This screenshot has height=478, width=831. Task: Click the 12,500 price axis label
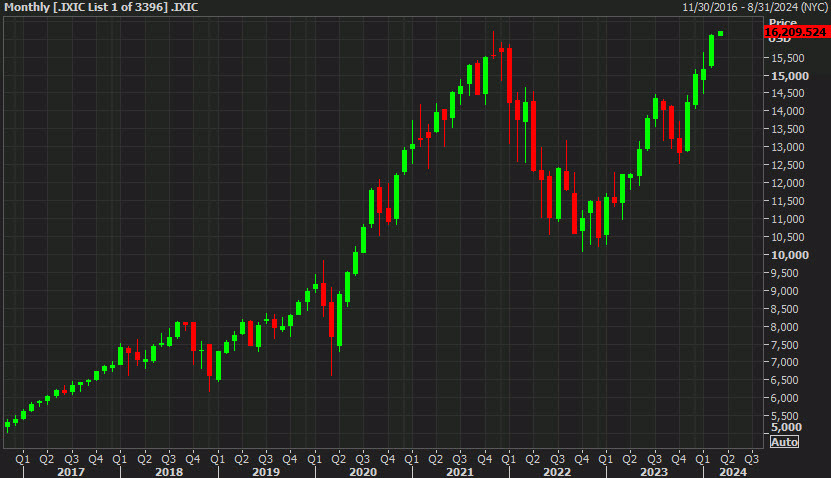coord(788,165)
